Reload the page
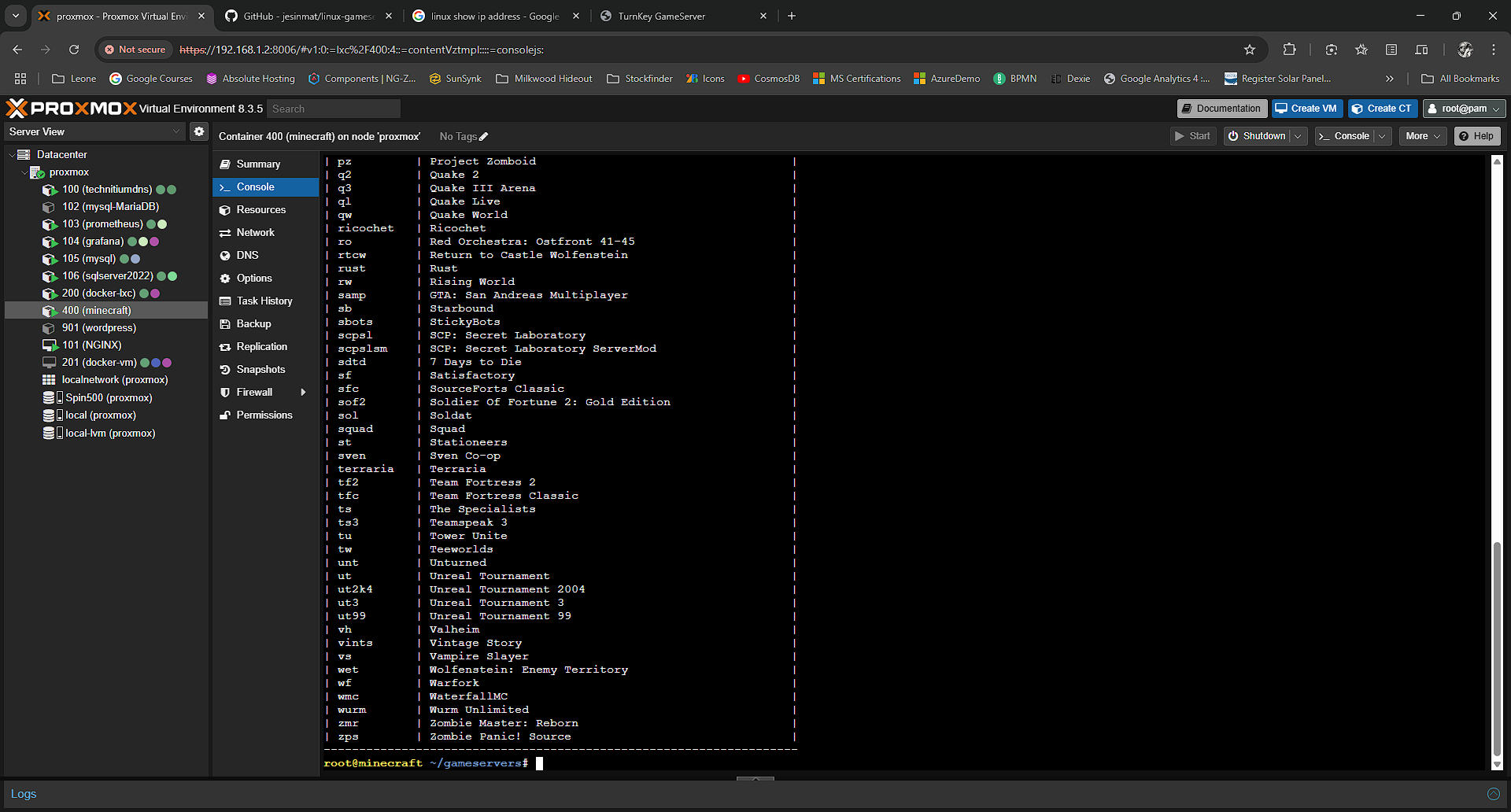 pyautogui.click(x=74, y=50)
